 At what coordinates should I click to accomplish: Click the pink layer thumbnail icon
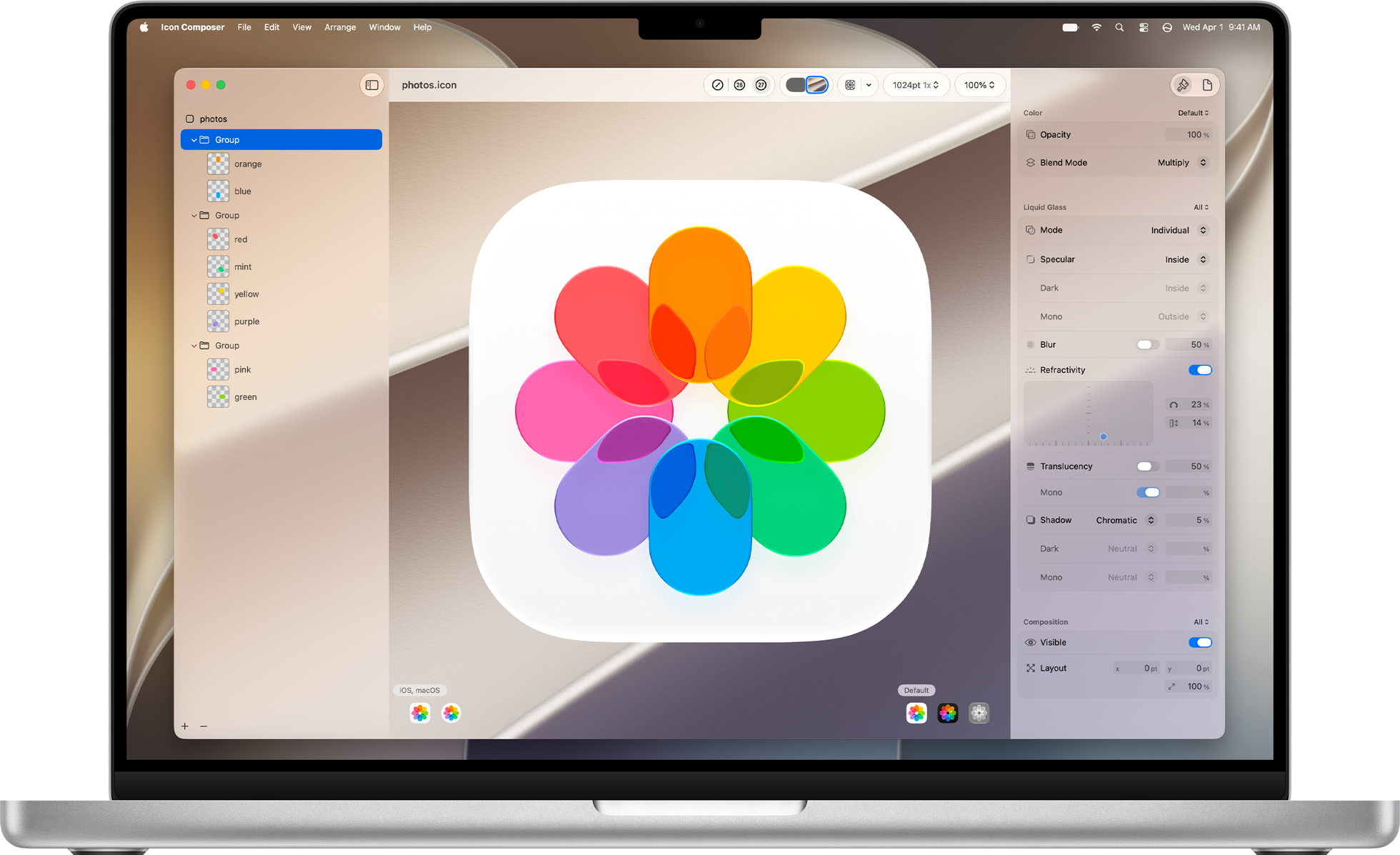pyautogui.click(x=218, y=369)
